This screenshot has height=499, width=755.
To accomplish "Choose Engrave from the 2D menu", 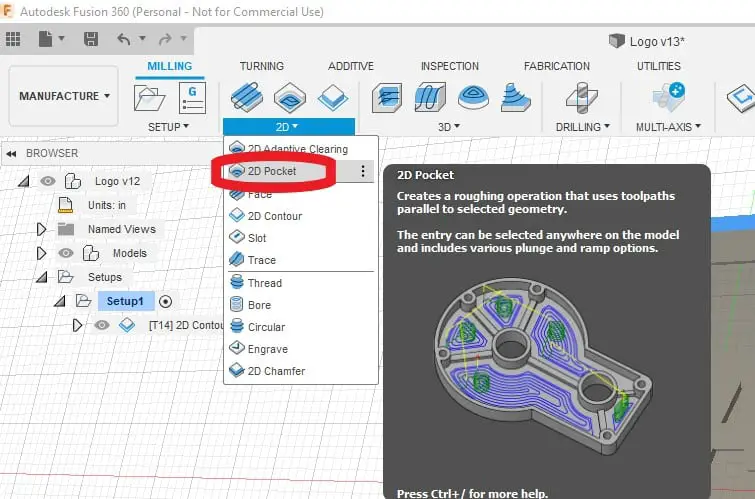I will (x=299, y=349).
